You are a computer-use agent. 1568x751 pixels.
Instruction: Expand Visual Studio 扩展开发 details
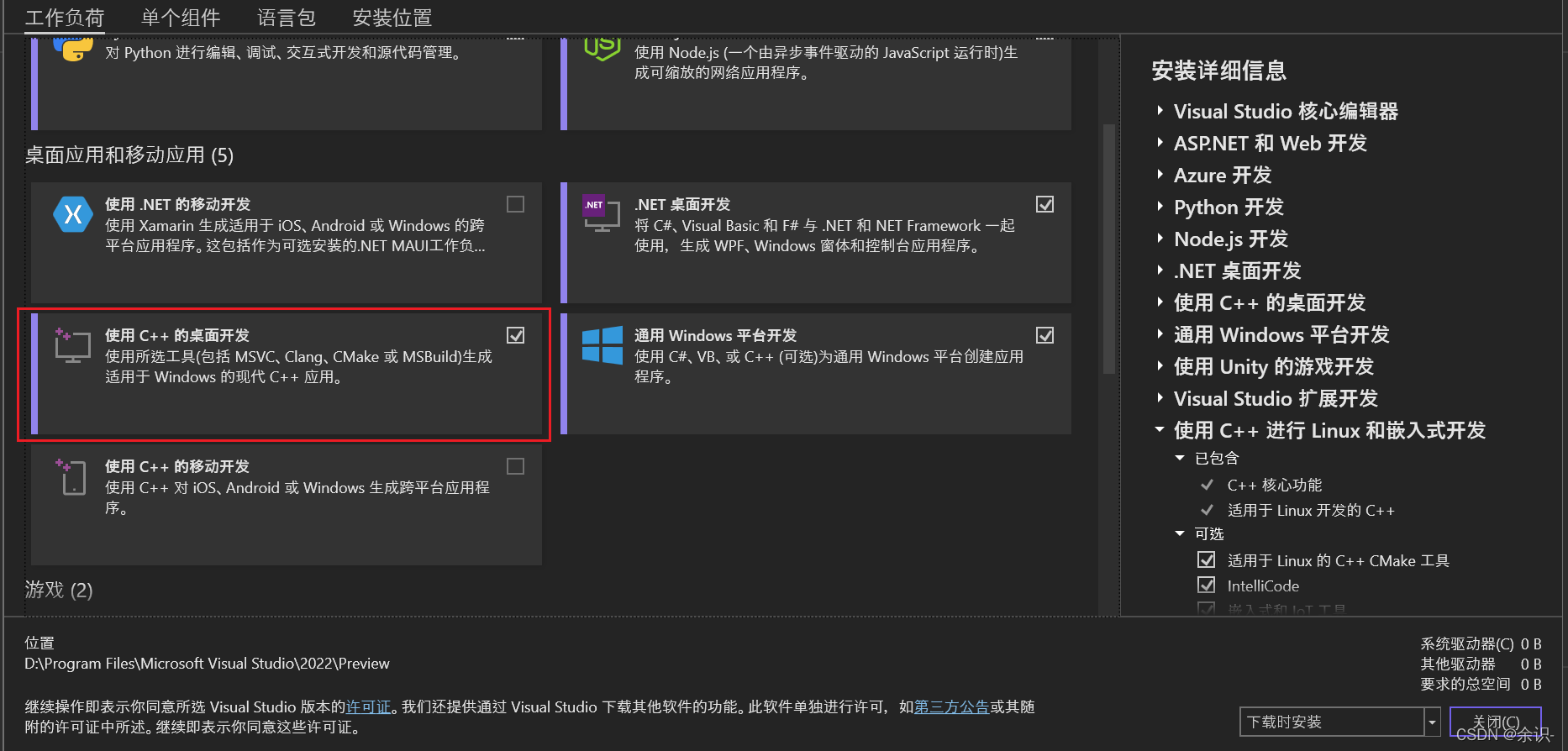tap(1160, 397)
